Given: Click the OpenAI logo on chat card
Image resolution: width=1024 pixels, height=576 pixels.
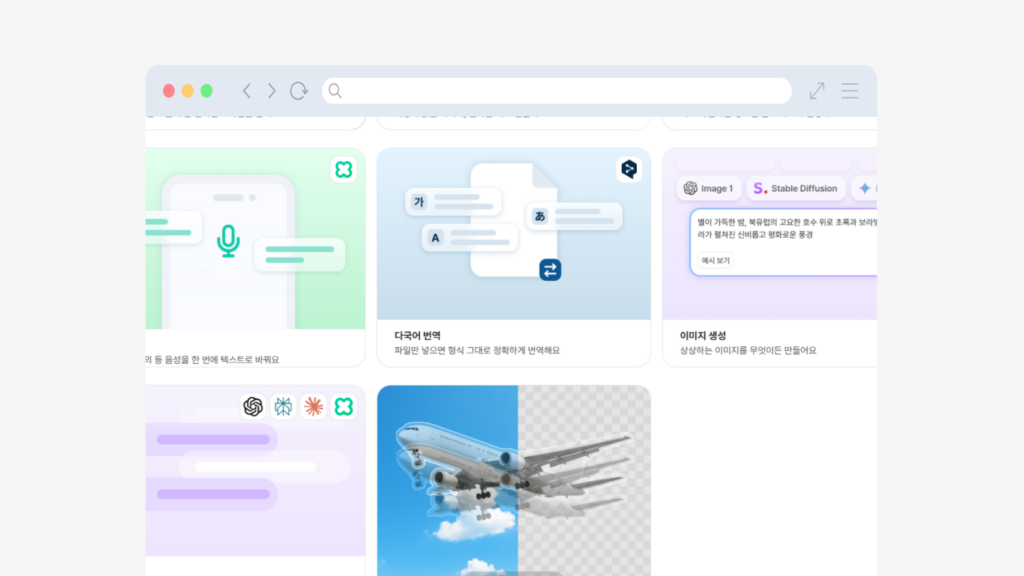Looking at the screenshot, I should (x=253, y=406).
